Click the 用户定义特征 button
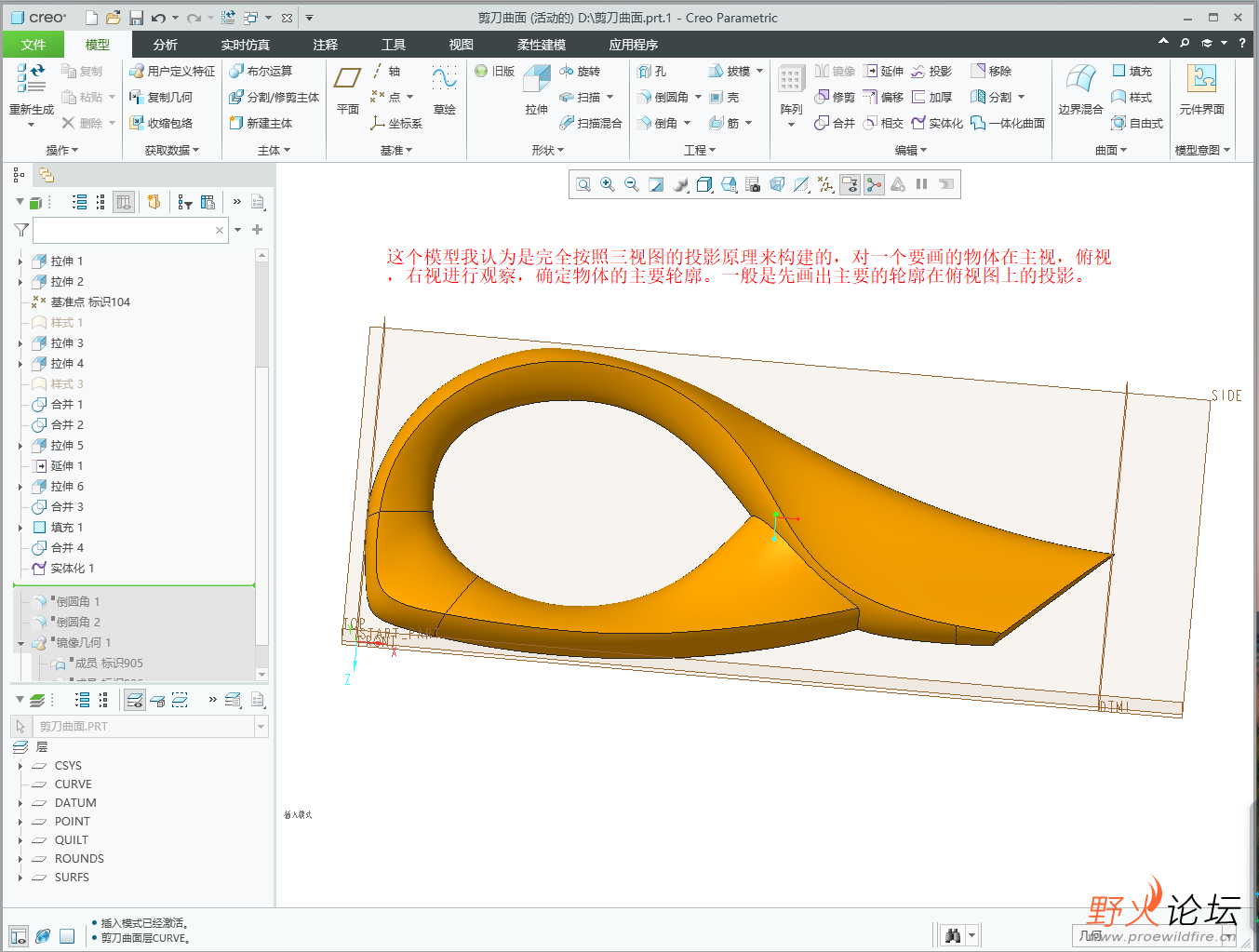The height and width of the screenshot is (952, 1259). pos(172,71)
